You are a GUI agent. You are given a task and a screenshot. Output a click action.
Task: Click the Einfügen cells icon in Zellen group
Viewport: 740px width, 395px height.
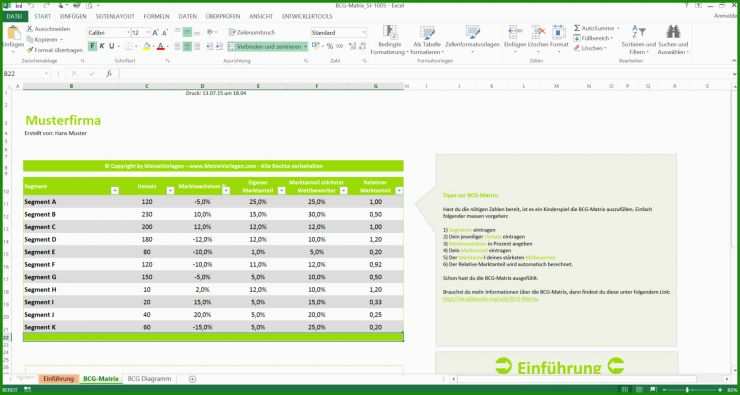(x=514, y=32)
